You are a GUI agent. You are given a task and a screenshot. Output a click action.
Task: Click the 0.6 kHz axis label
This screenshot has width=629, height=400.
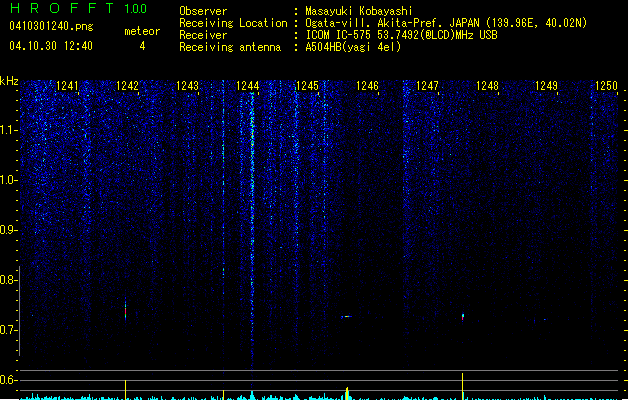(8, 380)
